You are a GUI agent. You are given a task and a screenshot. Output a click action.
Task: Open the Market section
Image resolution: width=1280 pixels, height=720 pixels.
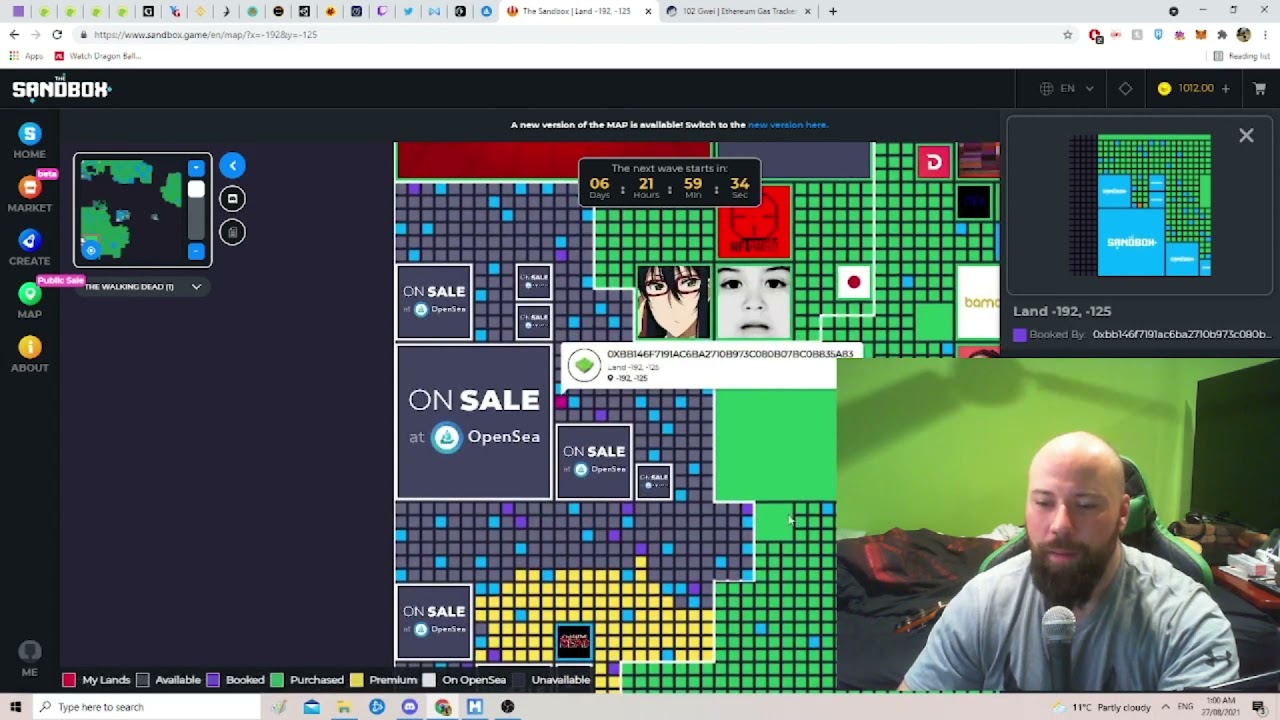point(29,194)
